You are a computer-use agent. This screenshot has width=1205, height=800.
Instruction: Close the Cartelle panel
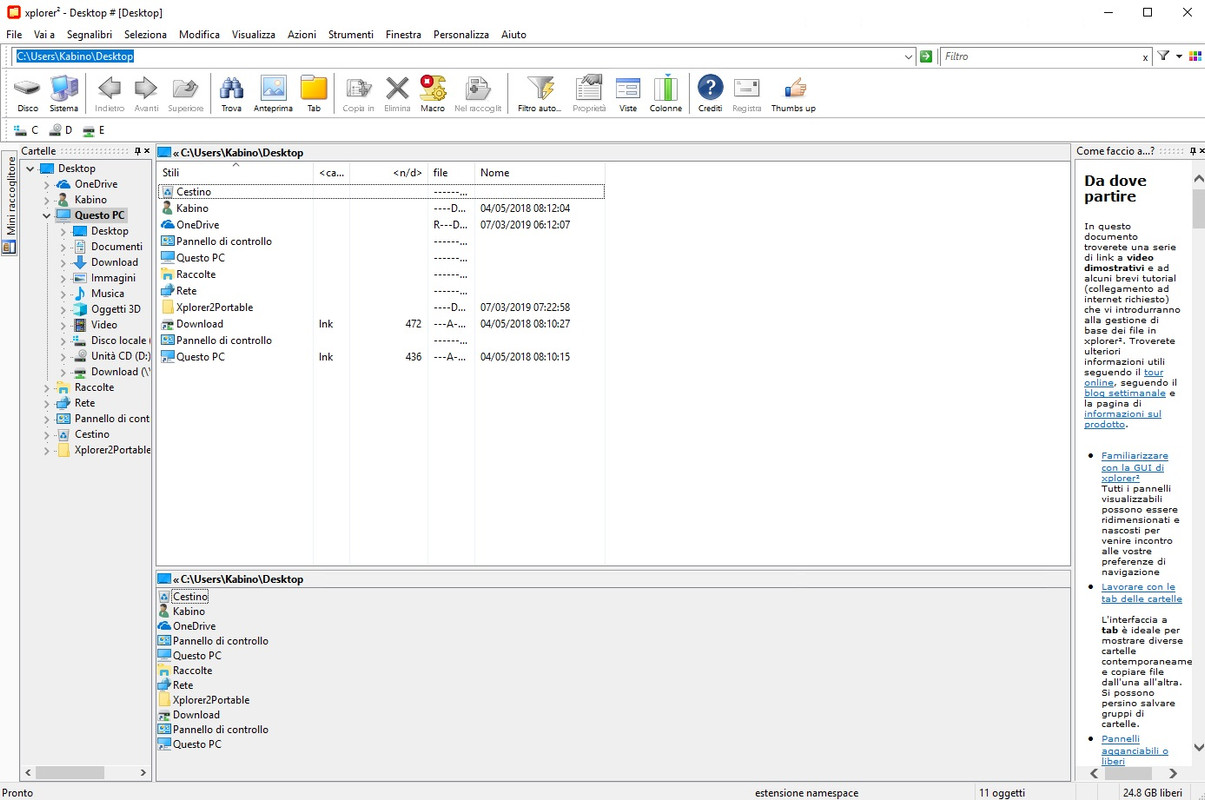(148, 151)
